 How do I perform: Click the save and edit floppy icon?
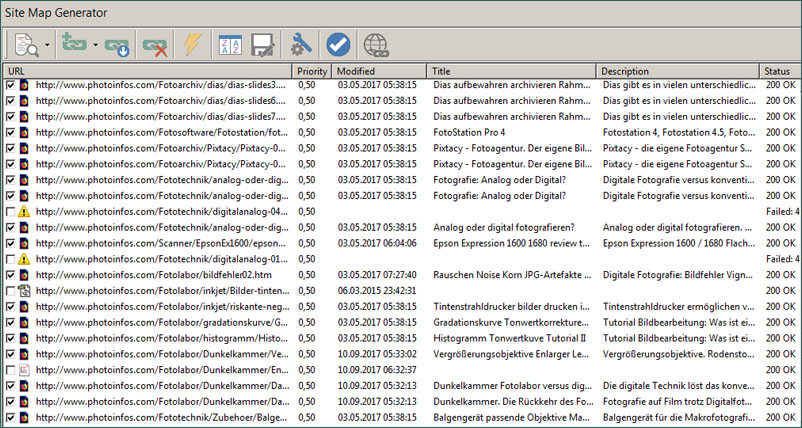pos(263,45)
